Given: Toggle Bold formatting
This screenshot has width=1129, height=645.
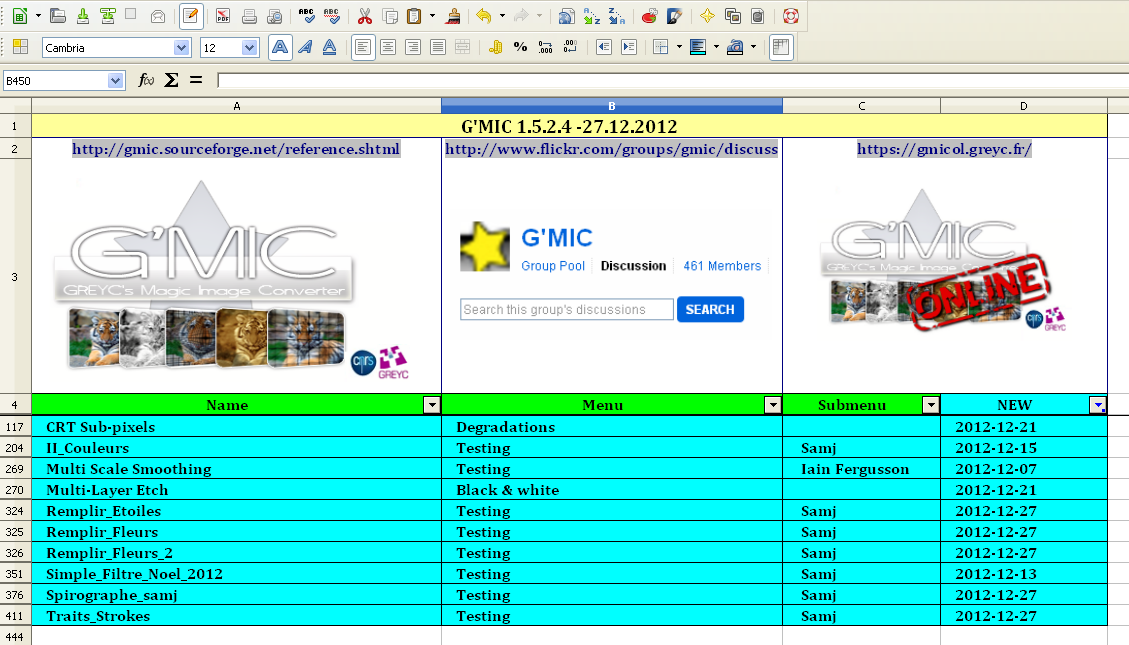Looking at the screenshot, I should (x=280, y=48).
